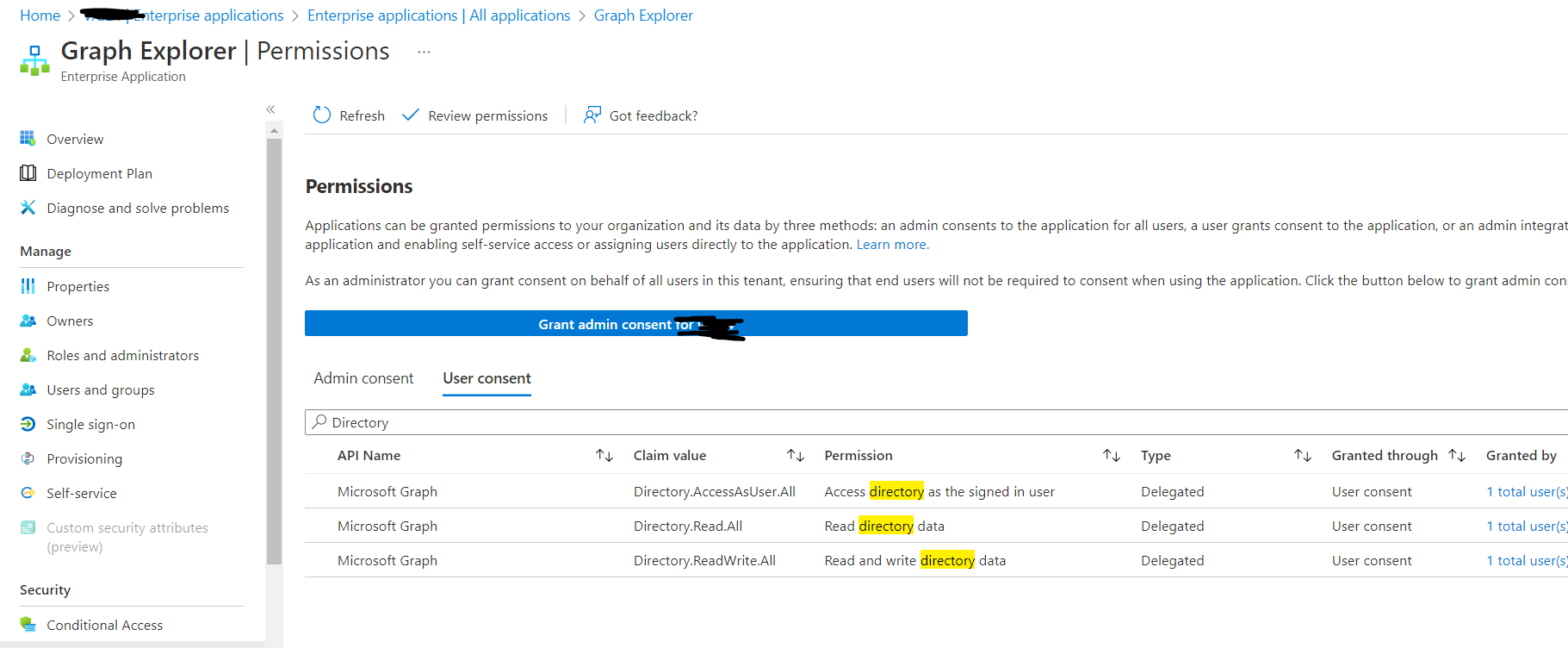
Task: Open total users link for Directory.Read.All
Action: pyautogui.click(x=1527, y=526)
